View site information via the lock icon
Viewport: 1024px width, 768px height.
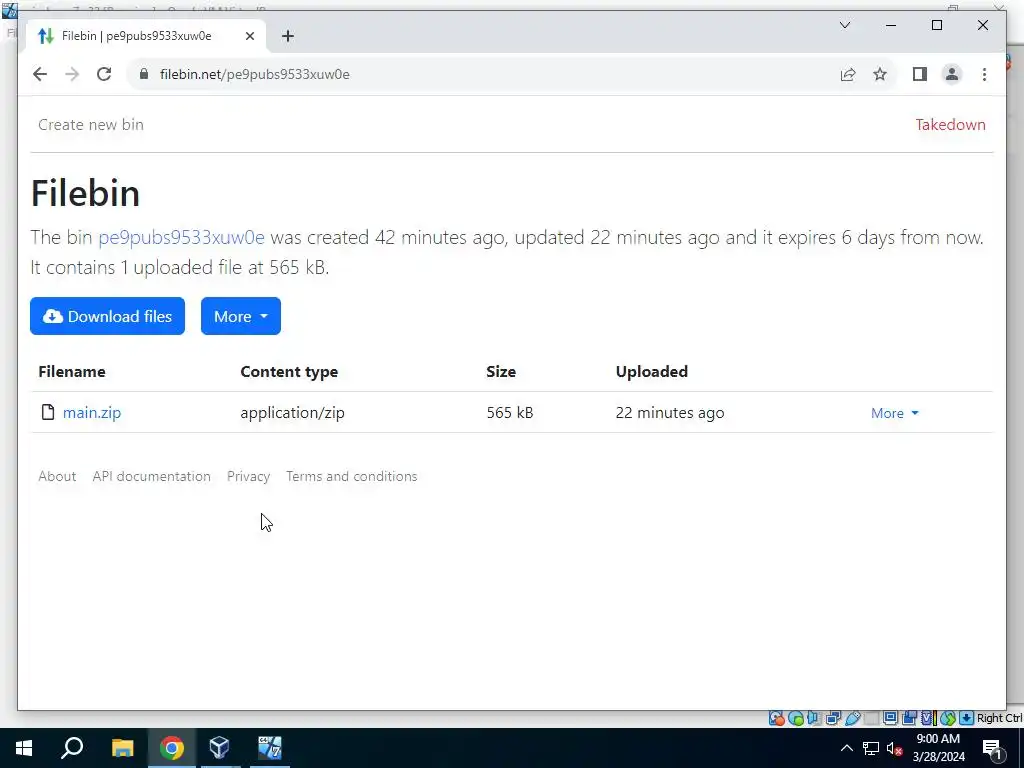click(x=144, y=74)
